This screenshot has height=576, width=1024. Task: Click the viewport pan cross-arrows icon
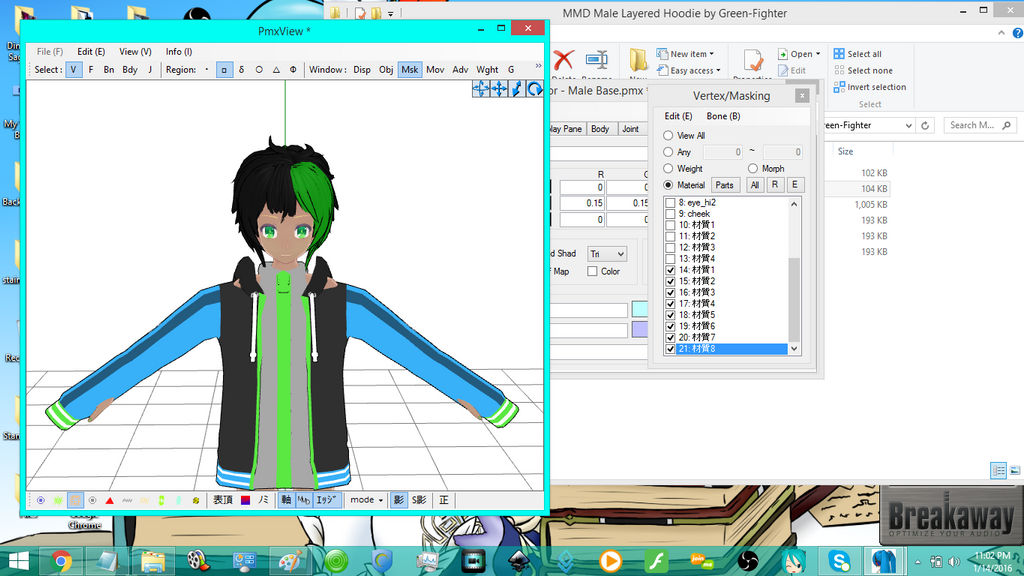point(499,89)
